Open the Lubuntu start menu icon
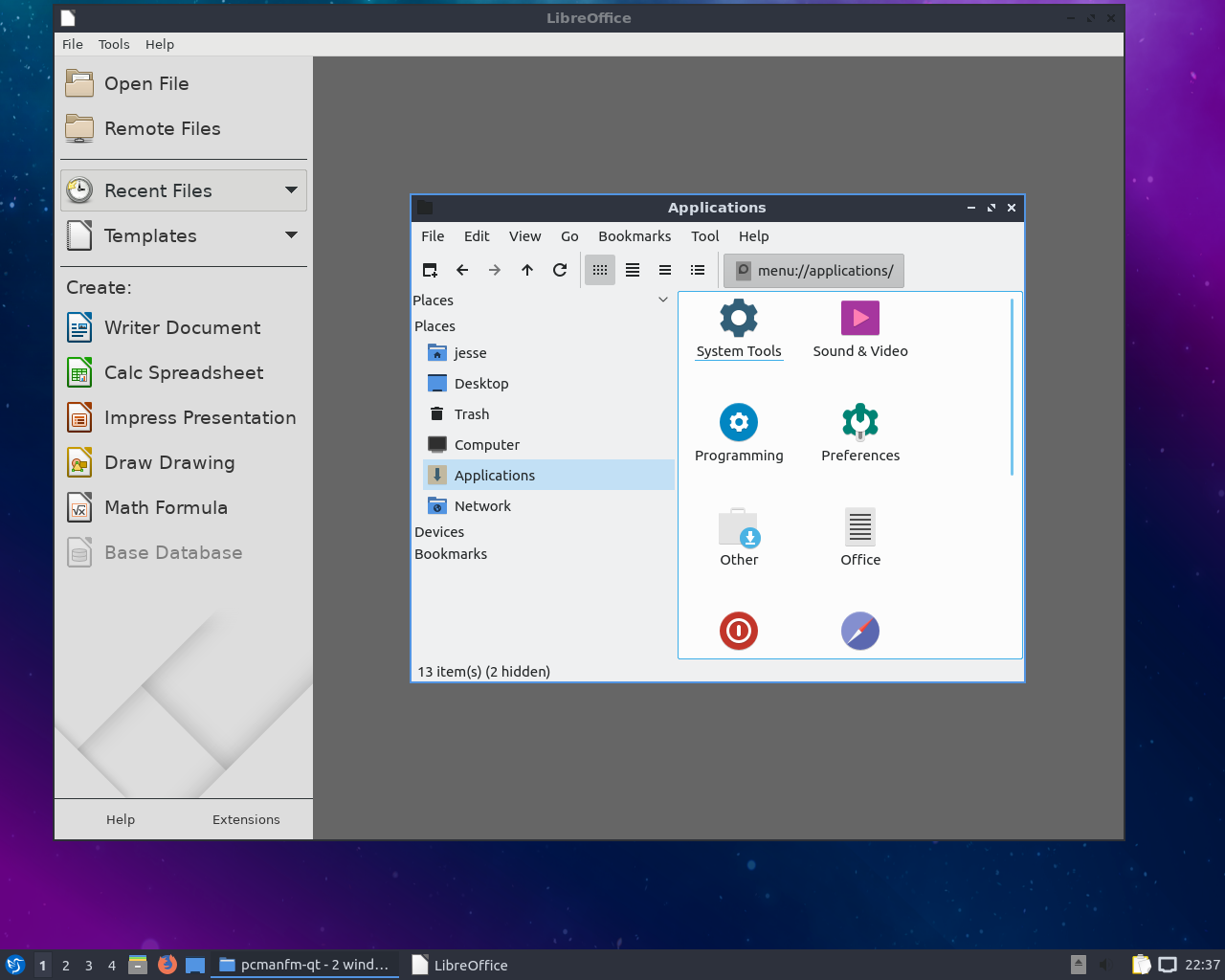 14,965
